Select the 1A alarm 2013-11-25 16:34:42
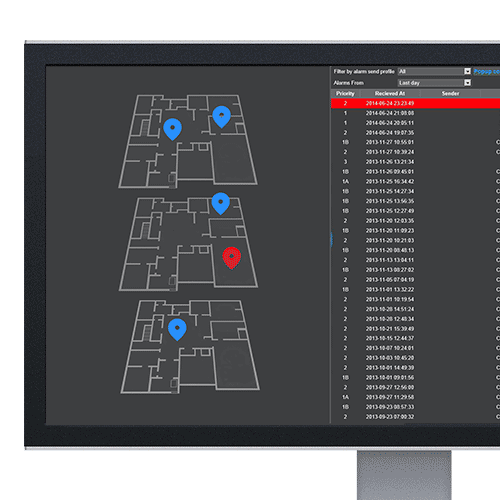 click(x=415, y=182)
